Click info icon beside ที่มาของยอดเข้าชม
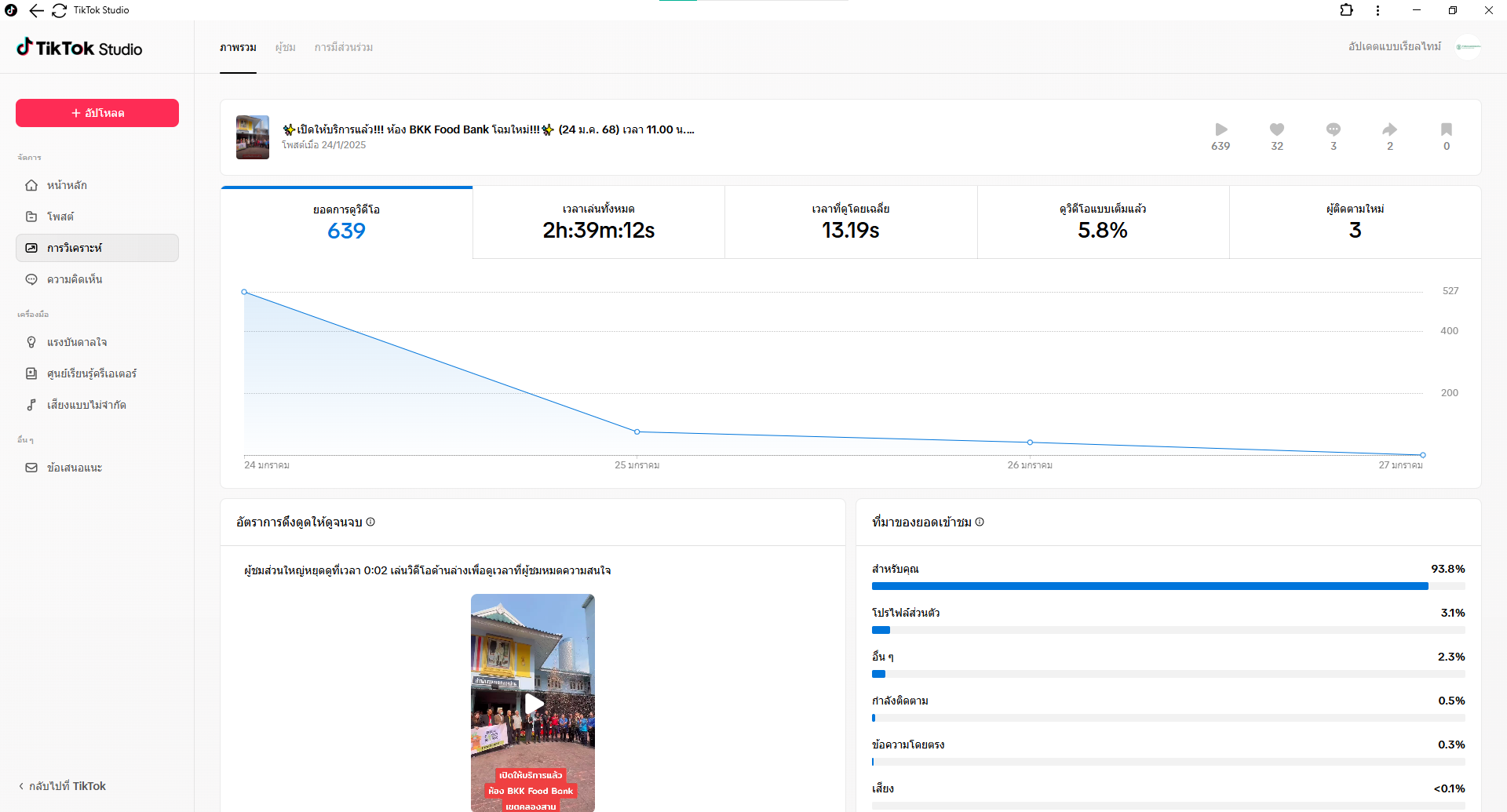The image size is (1507, 812). pyautogui.click(x=980, y=522)
